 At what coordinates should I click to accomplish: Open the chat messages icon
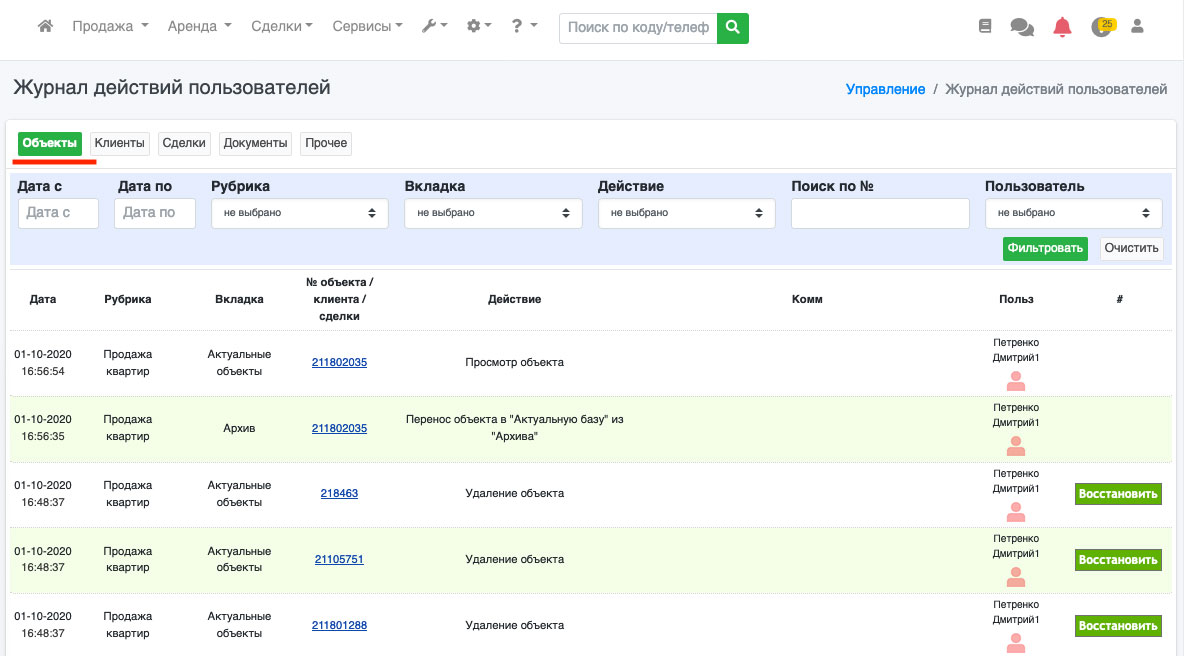click(1022, 28)
